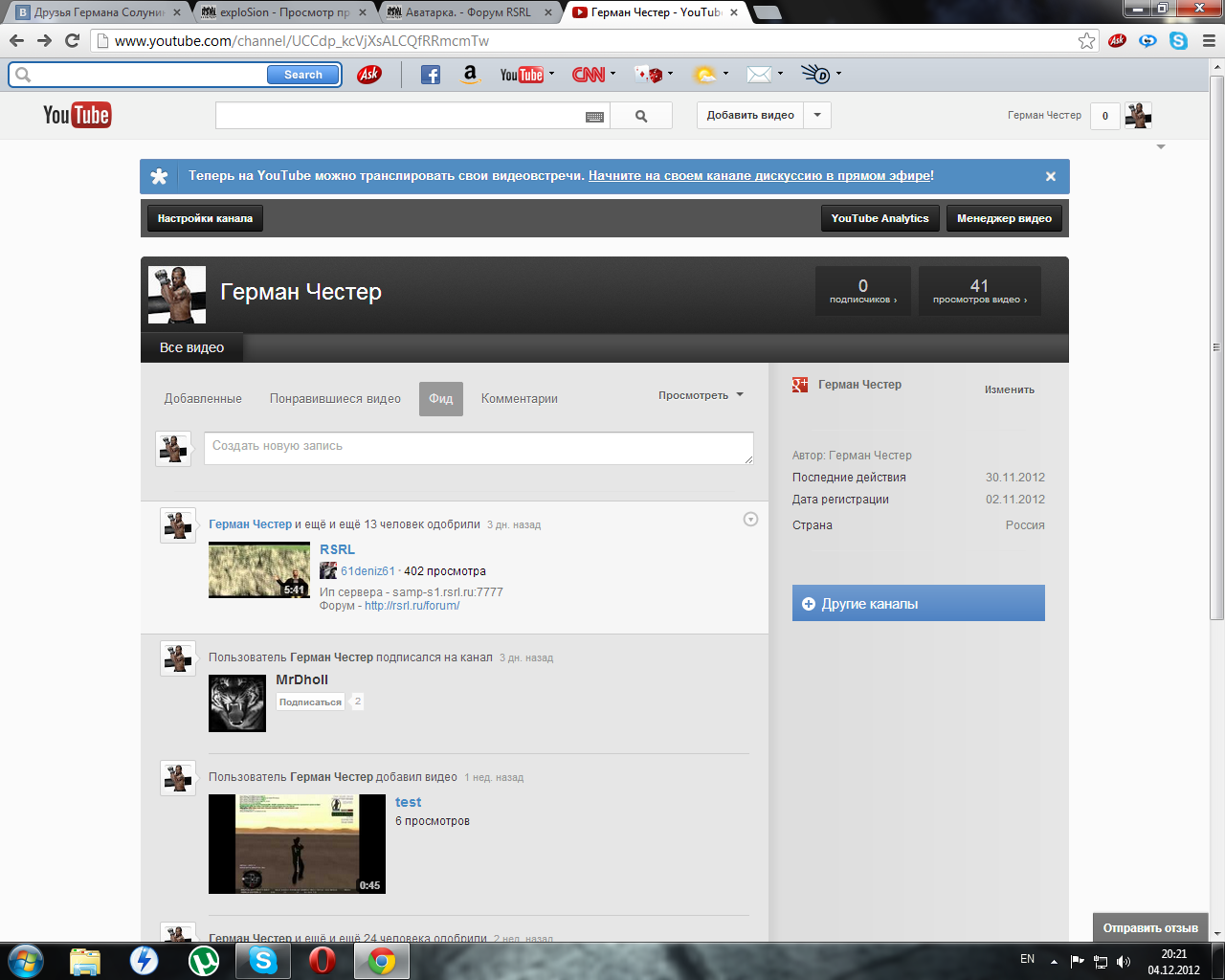Screen dimensions: 1225x980
Task: Select the Понравившиеся видео tab
Action: 335,399
